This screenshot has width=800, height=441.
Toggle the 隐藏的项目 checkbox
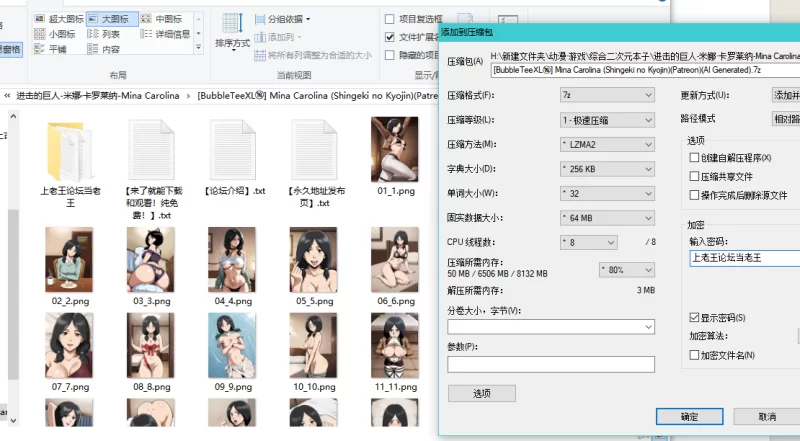[x=390, y=55]
